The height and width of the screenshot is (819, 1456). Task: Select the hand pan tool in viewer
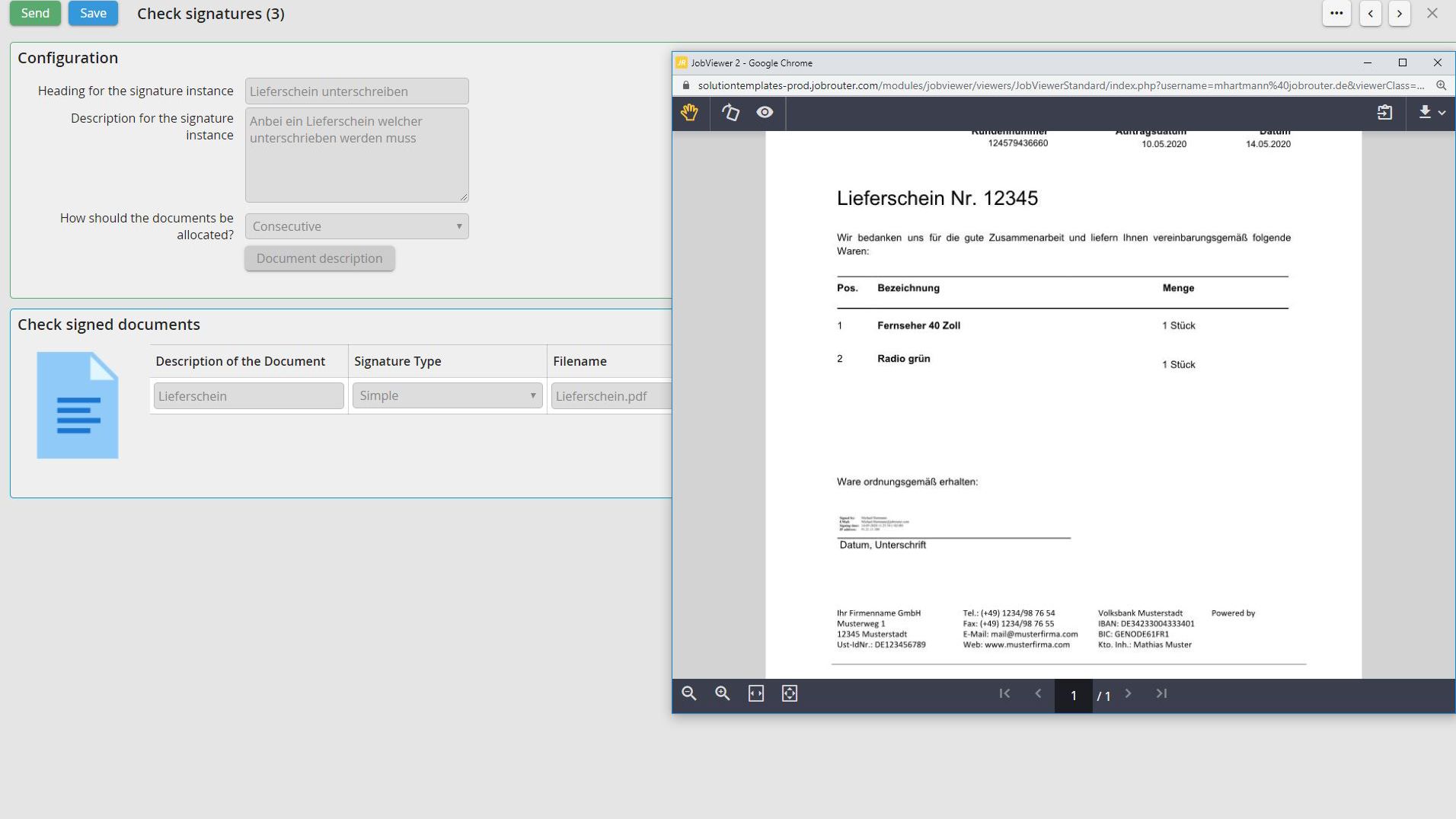(x=689, y=113)
